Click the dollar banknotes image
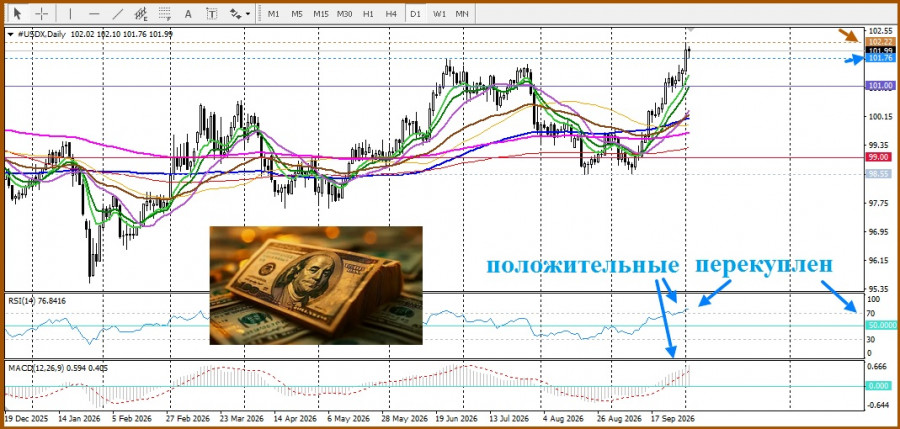900x429 pixels. pyautogui.click(x=316, y=285)
